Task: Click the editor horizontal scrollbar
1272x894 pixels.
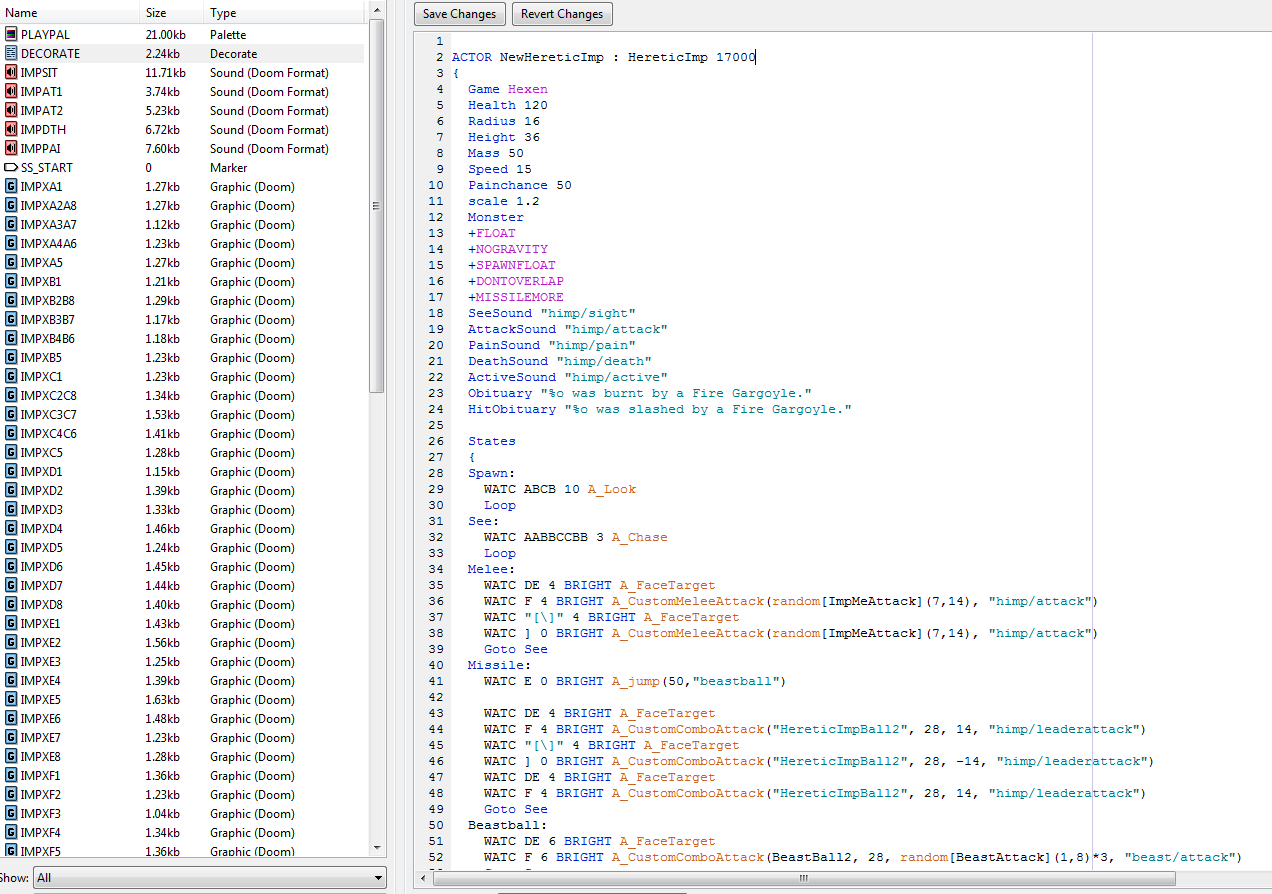Action: click(x=802, y=878)
